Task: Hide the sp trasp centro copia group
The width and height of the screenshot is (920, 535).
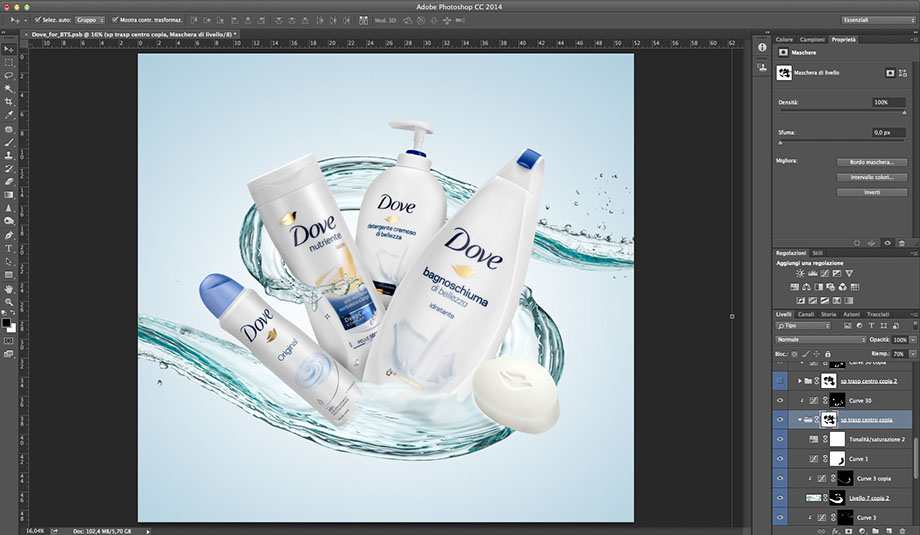Action: click(780, 420)
